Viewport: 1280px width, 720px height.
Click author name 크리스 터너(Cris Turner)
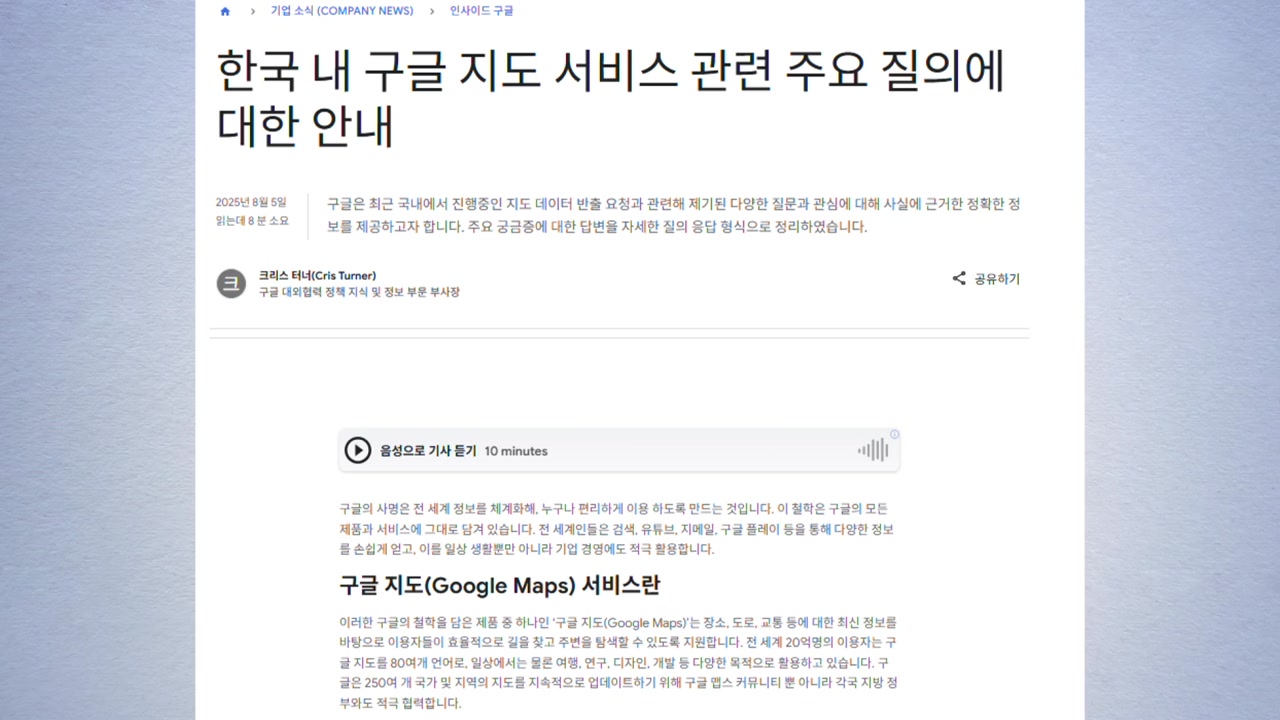pyautogui.click(x=317, y=275)
